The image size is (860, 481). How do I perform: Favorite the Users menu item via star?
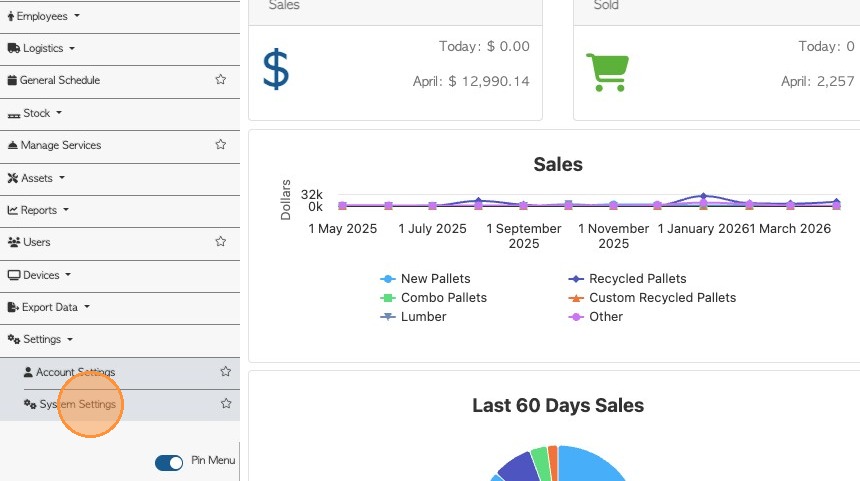(220, 241)
